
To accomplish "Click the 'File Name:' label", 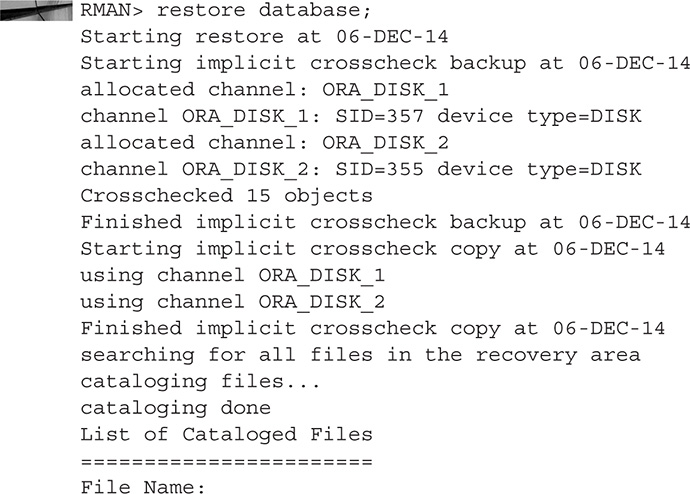I will pyautogui.click(x=143, y=487).
